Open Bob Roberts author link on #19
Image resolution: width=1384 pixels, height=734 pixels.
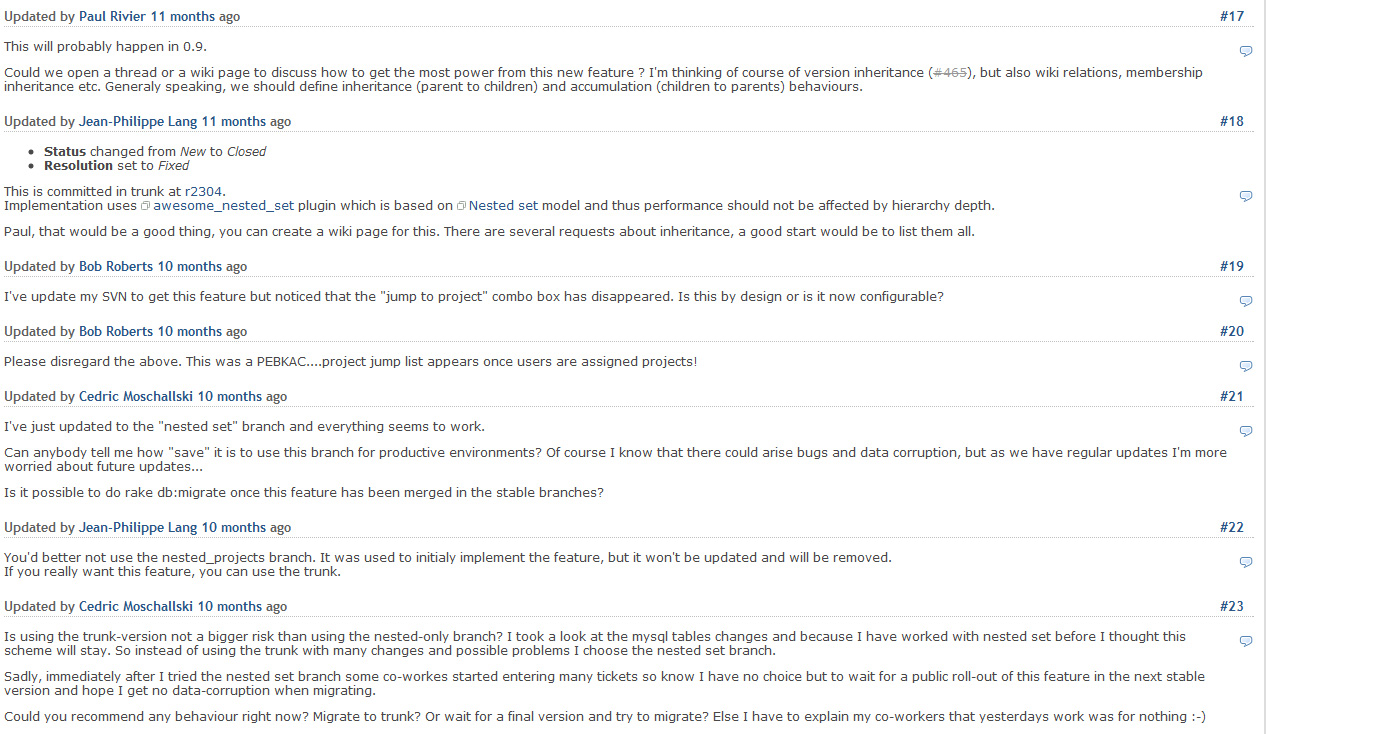(x=116, y=267)
